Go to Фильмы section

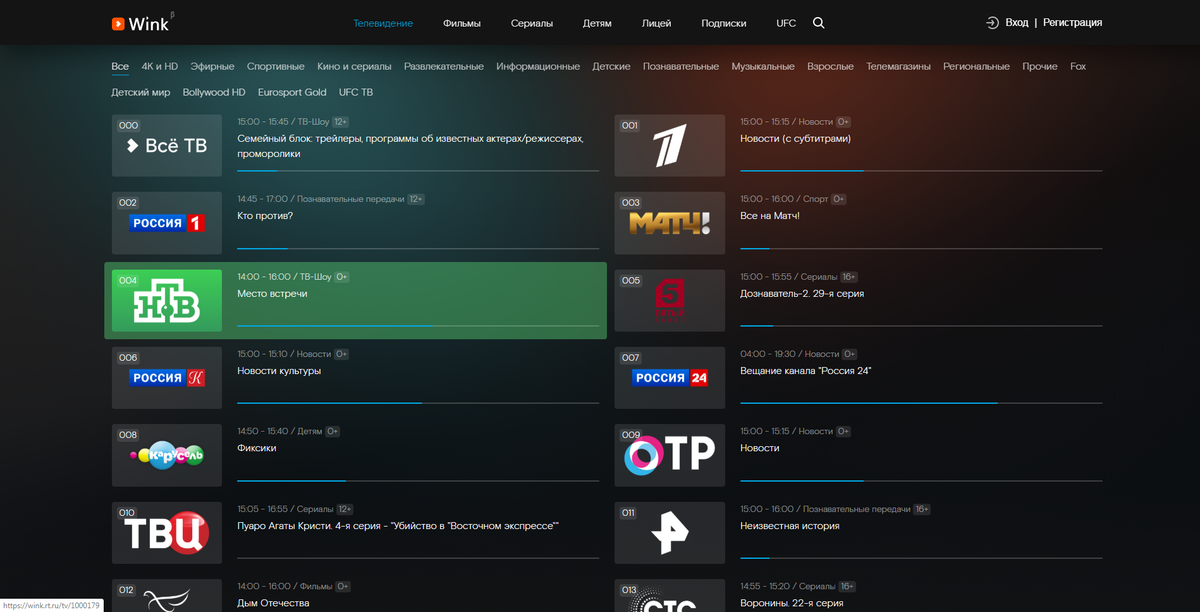[462, 23]
